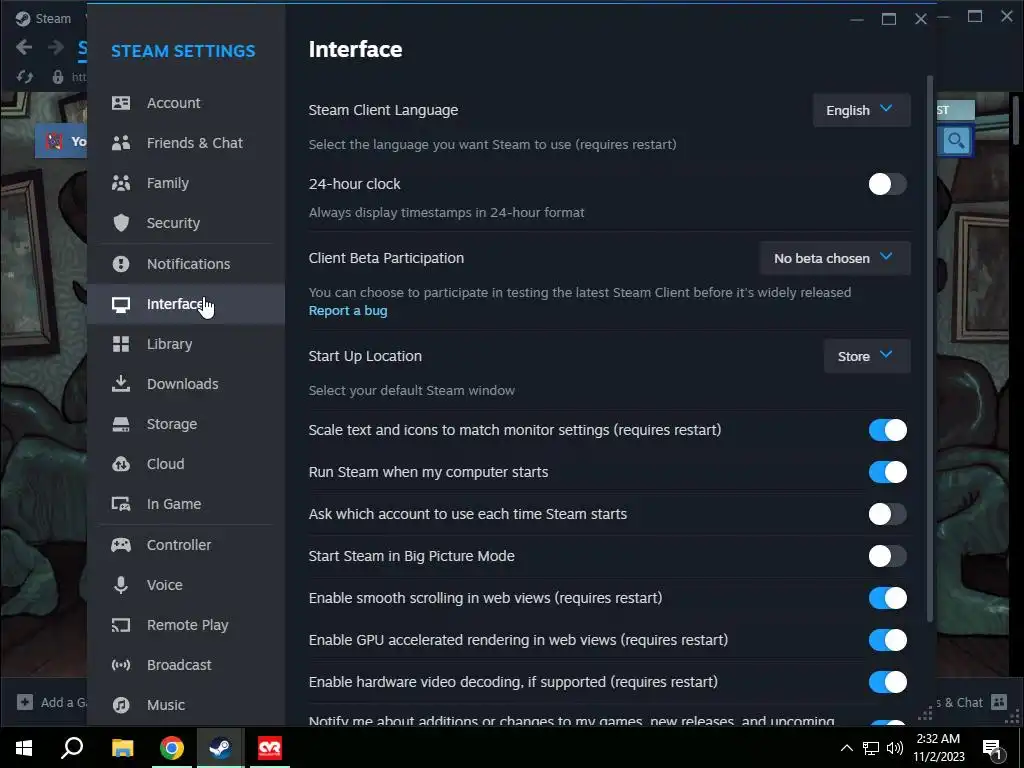This screenshot has height=768, width=1024.
Task: Click the Security shield icon
Action: coord(121,223)
